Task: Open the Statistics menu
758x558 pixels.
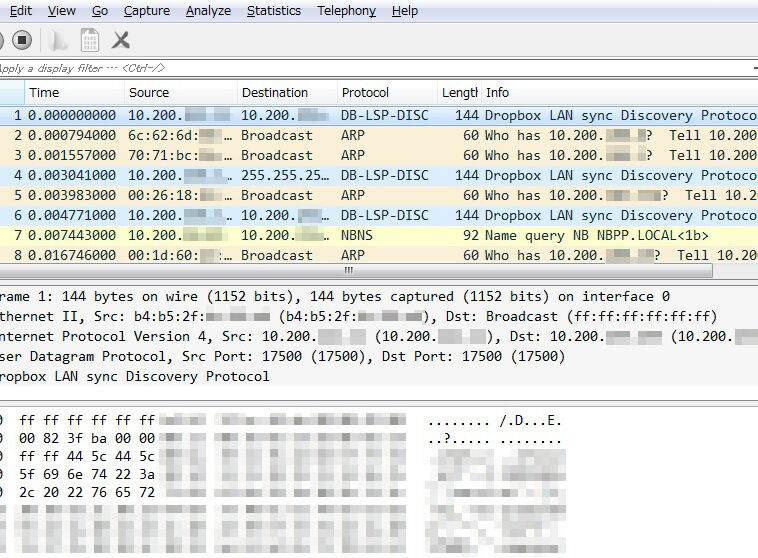Action: (x=274, y=11)
